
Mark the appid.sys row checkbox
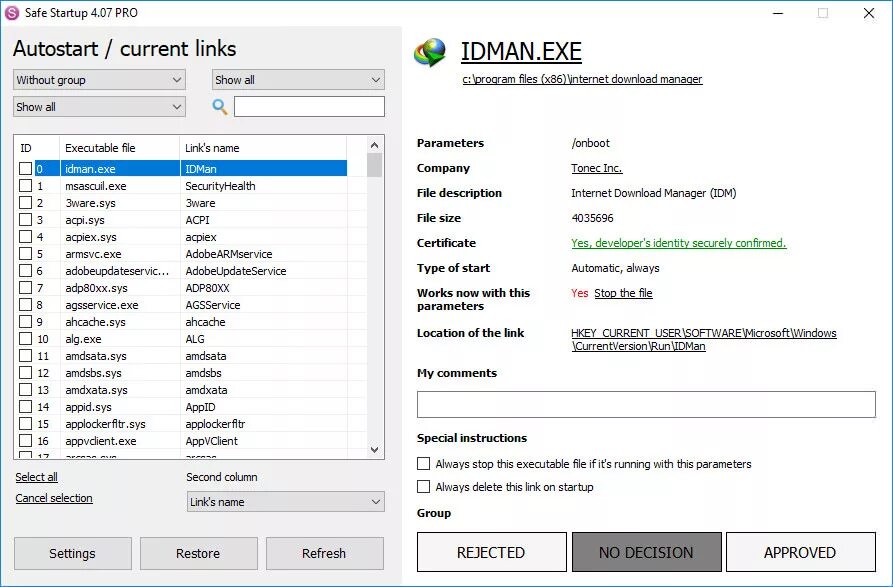point(26,407)
